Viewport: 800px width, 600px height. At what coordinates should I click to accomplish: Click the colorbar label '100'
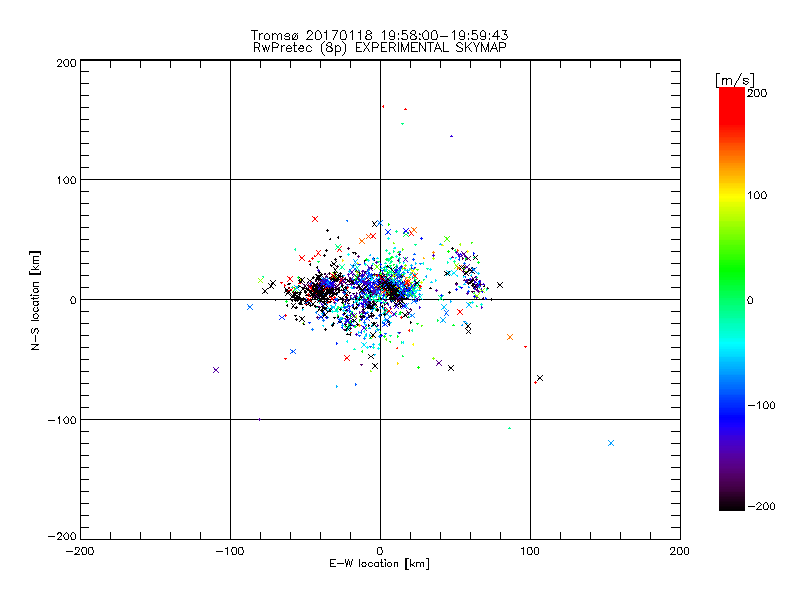tap(757, 195)
